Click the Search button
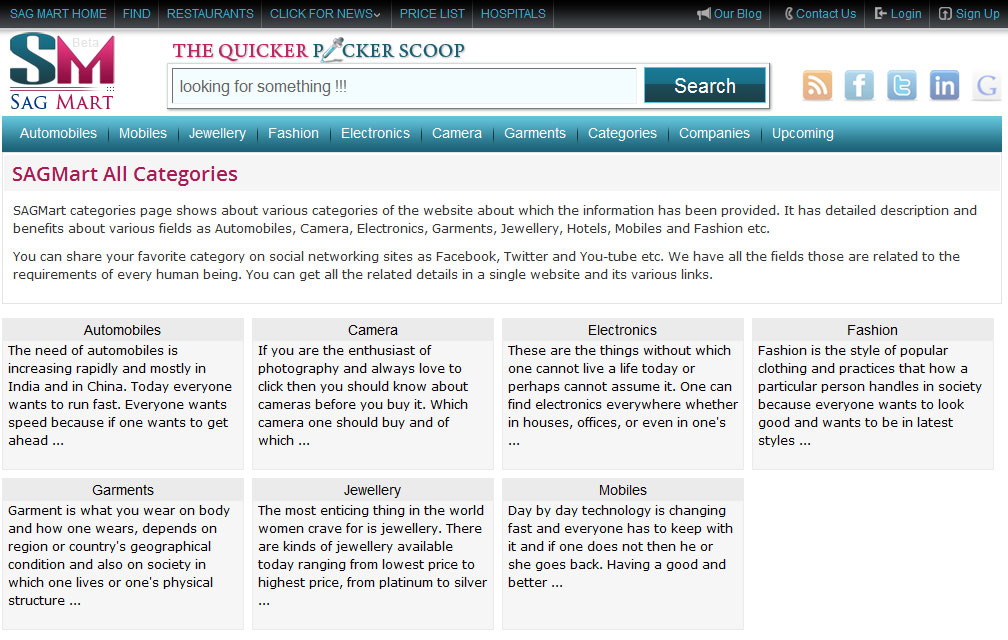 [x=705, y=85]
